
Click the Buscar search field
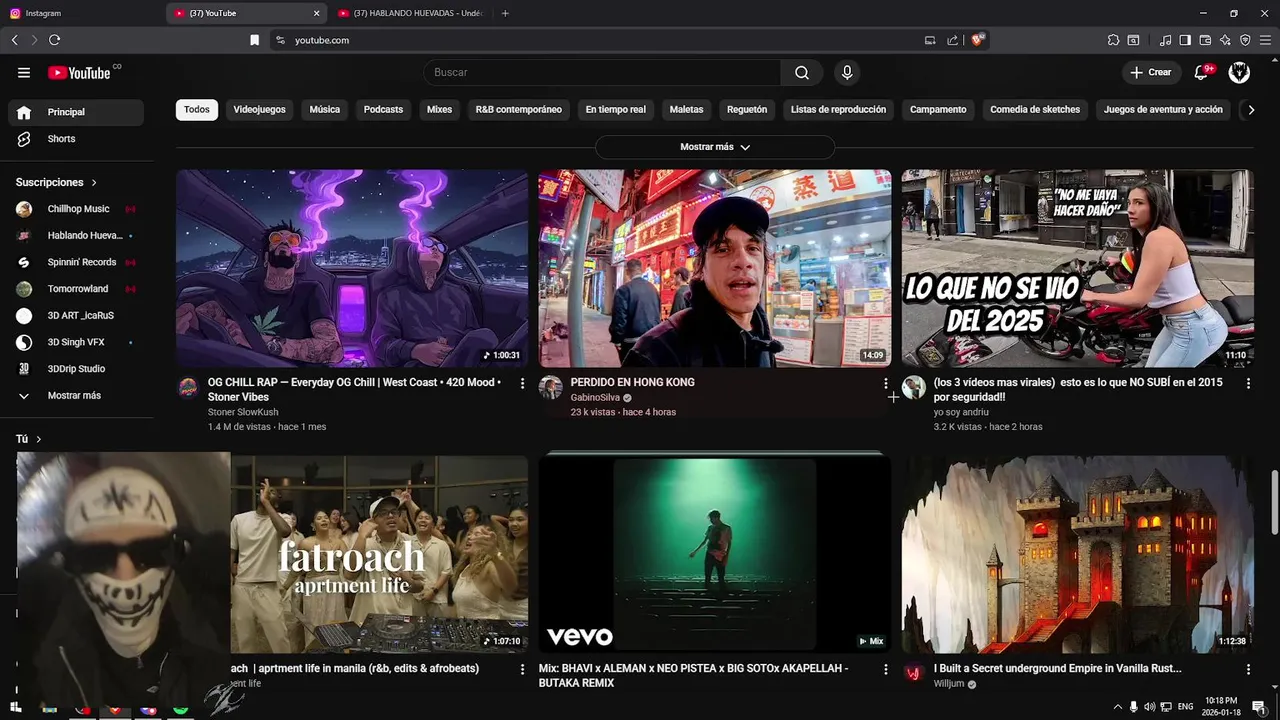click(602, 72)
